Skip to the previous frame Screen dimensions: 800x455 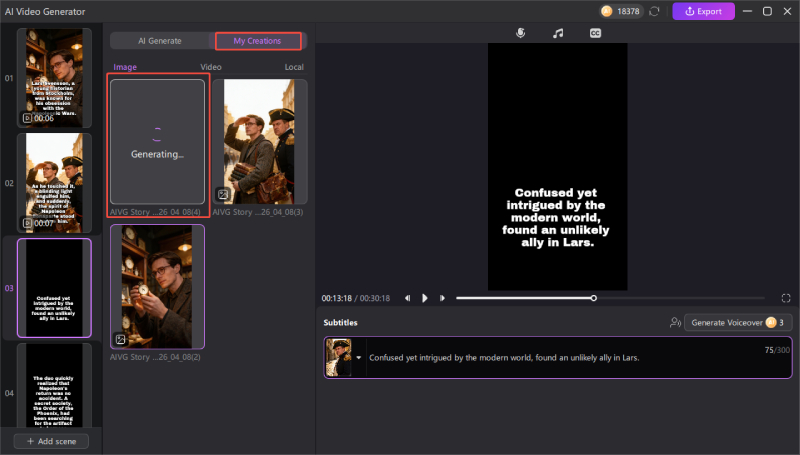(x=407, y=298)
